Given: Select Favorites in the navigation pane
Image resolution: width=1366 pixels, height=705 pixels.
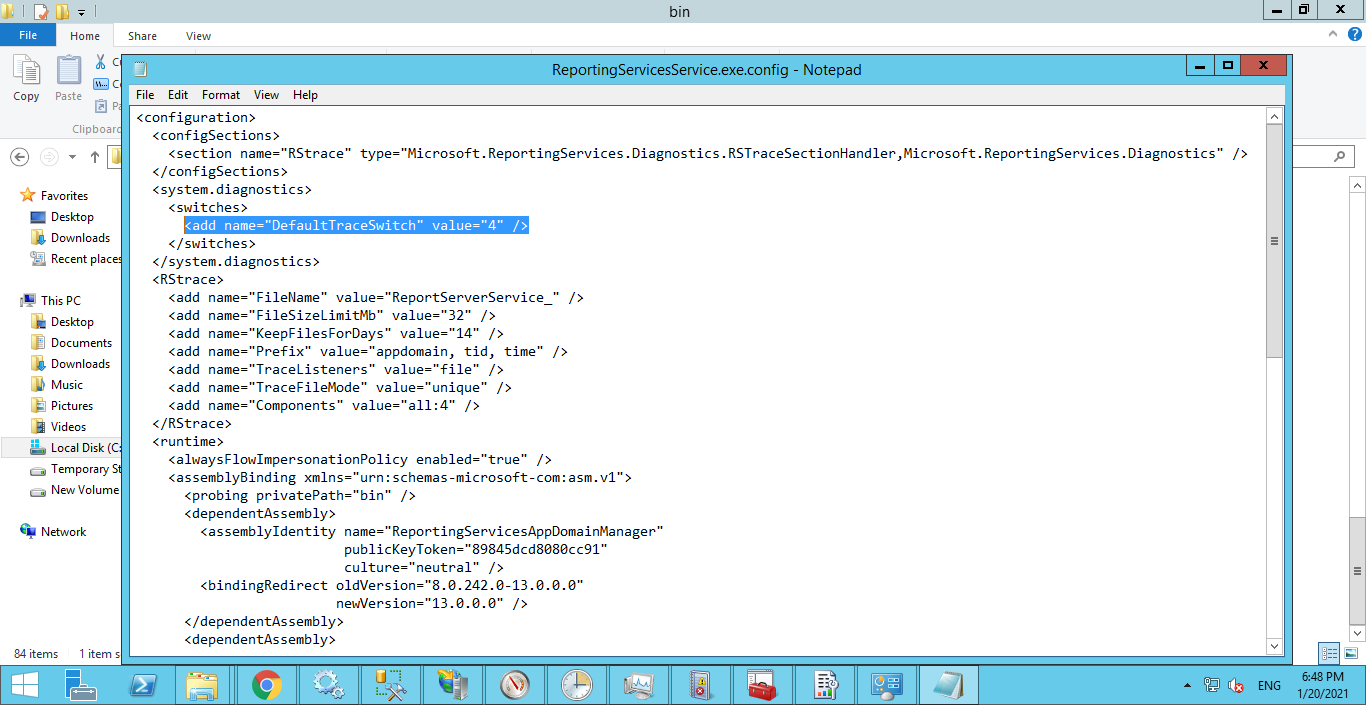Looking at the screenshot, I should pos(64,196).
